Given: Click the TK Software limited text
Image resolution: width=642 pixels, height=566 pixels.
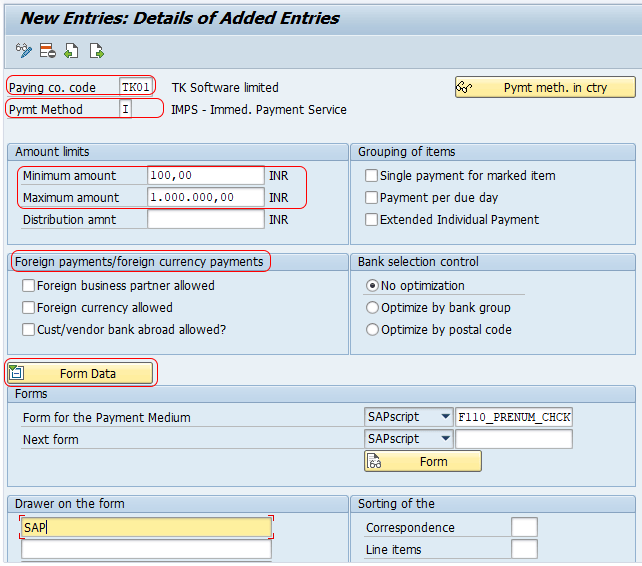Looking at the screenshot, I should (x=225, y=88).
